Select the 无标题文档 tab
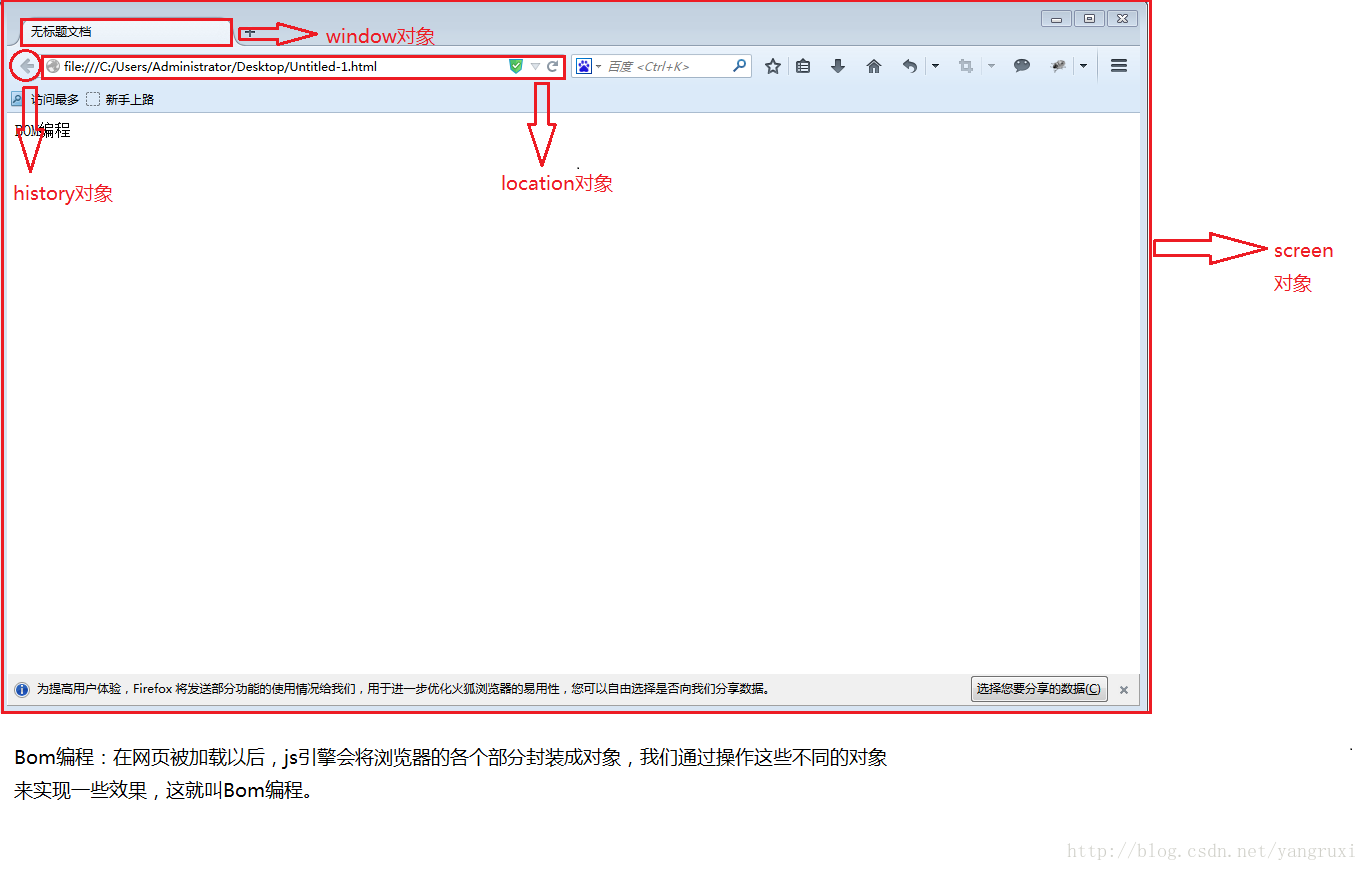This screenshot has width=1368, height=871. point(126,32)
